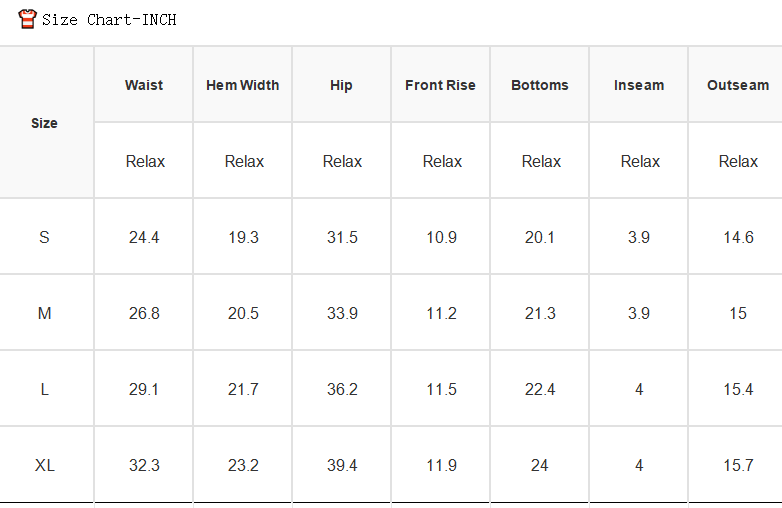Click the red shirt icon beside Size Chart
The image size is (782, 508).
[27, 19]
